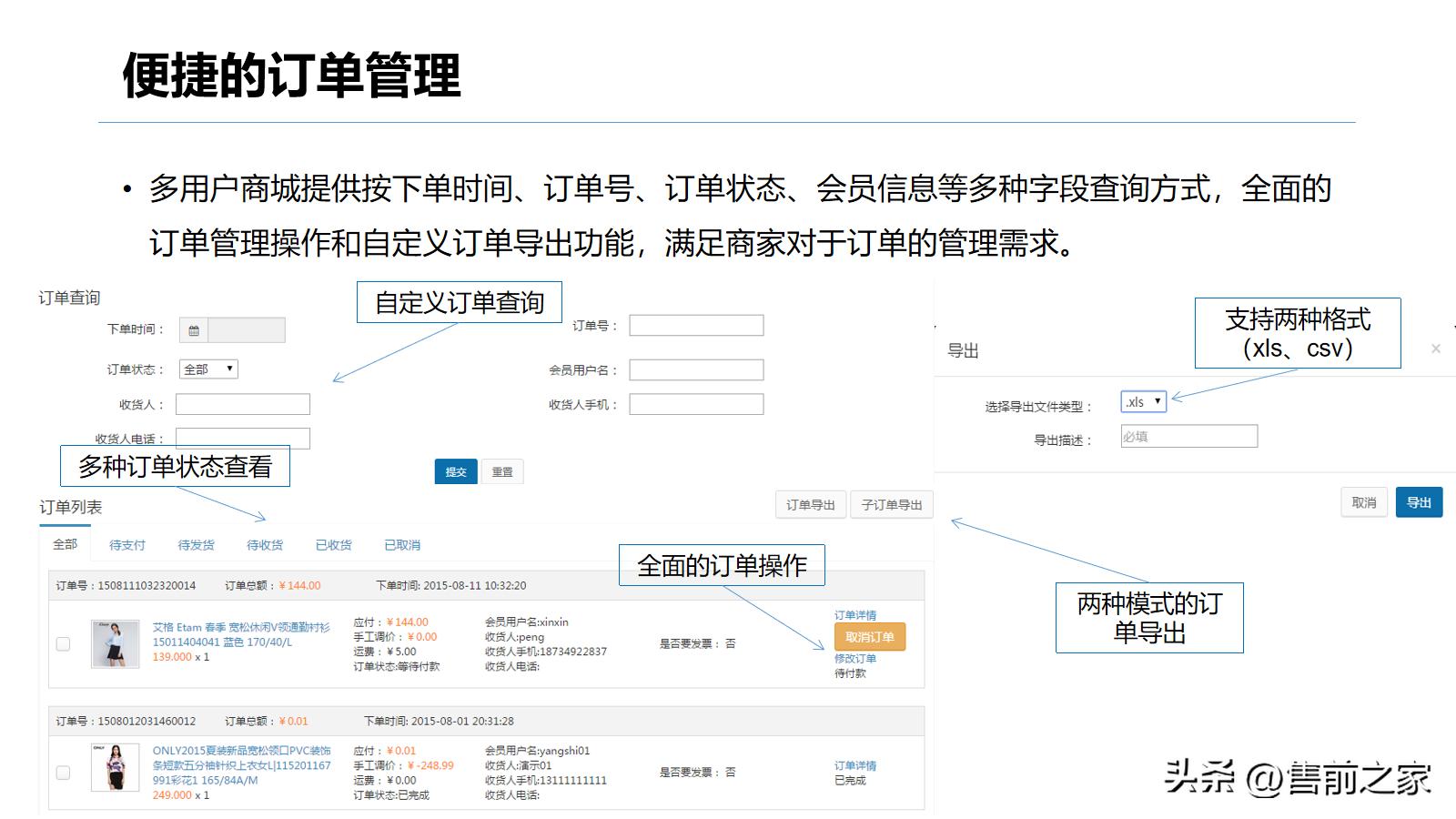
Task: Check the checkbox for order 1508111032320014
Action: tap(63, 643)
